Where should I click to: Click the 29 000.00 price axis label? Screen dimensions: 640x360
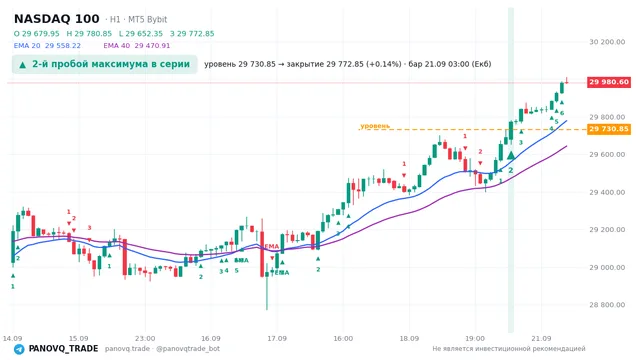[607, 268]
